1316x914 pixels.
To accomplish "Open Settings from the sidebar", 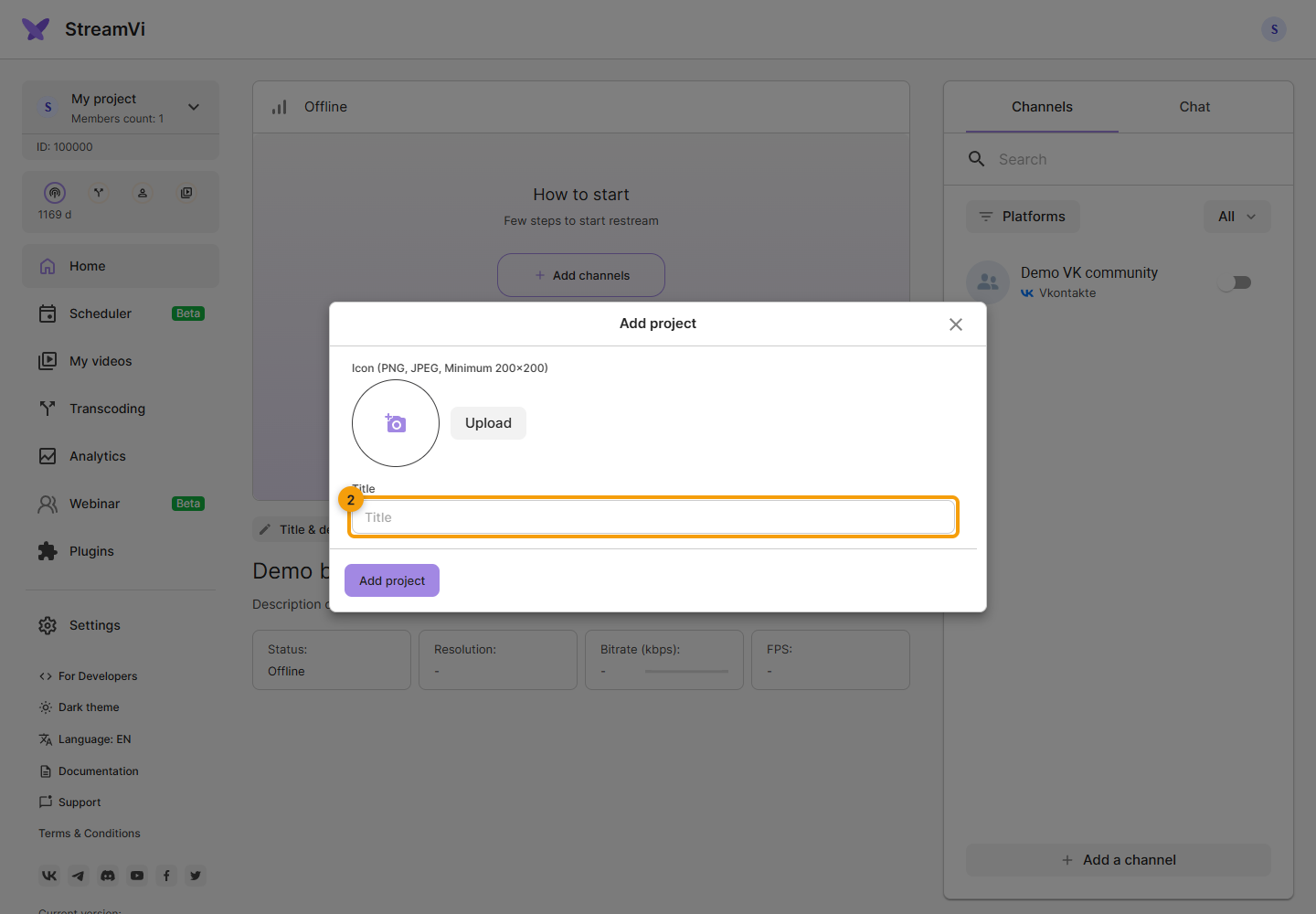I will click(121, 625).
